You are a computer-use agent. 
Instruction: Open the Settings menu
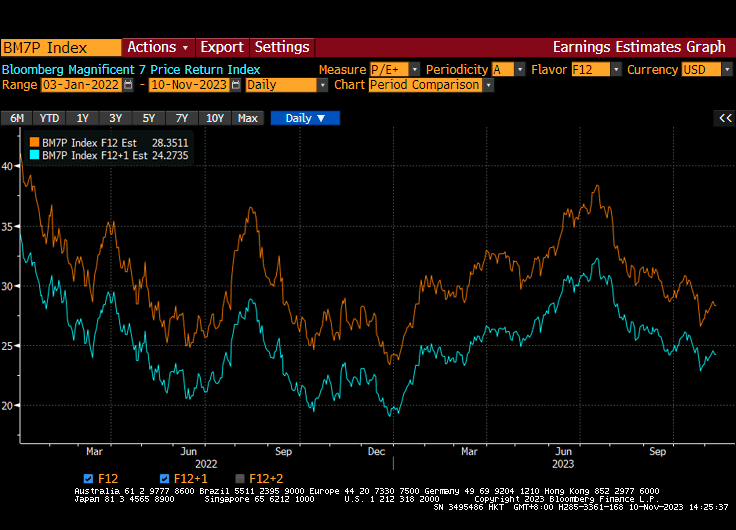(x=282, y=47)
